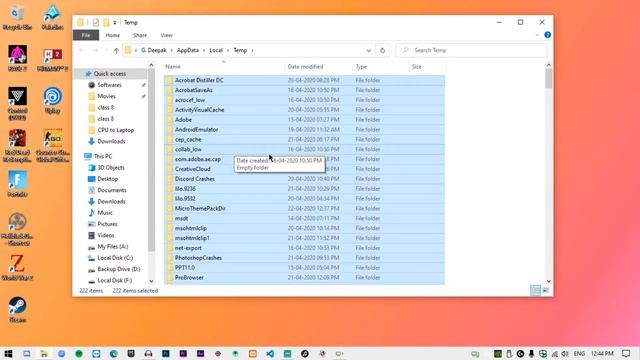Open CPU to Laptop folder

point(116,130)
